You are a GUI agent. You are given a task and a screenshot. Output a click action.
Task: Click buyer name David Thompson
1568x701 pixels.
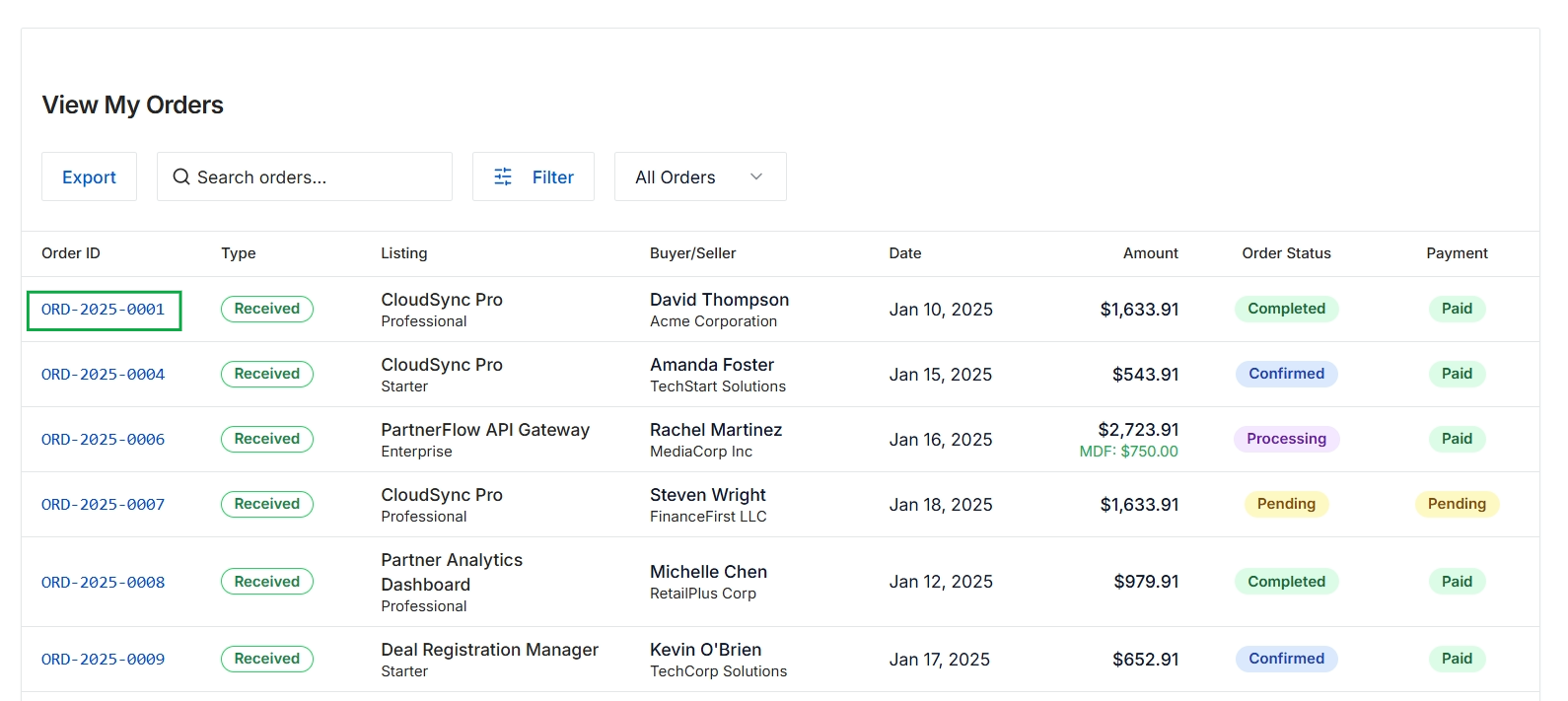click(x=719, y=300)
